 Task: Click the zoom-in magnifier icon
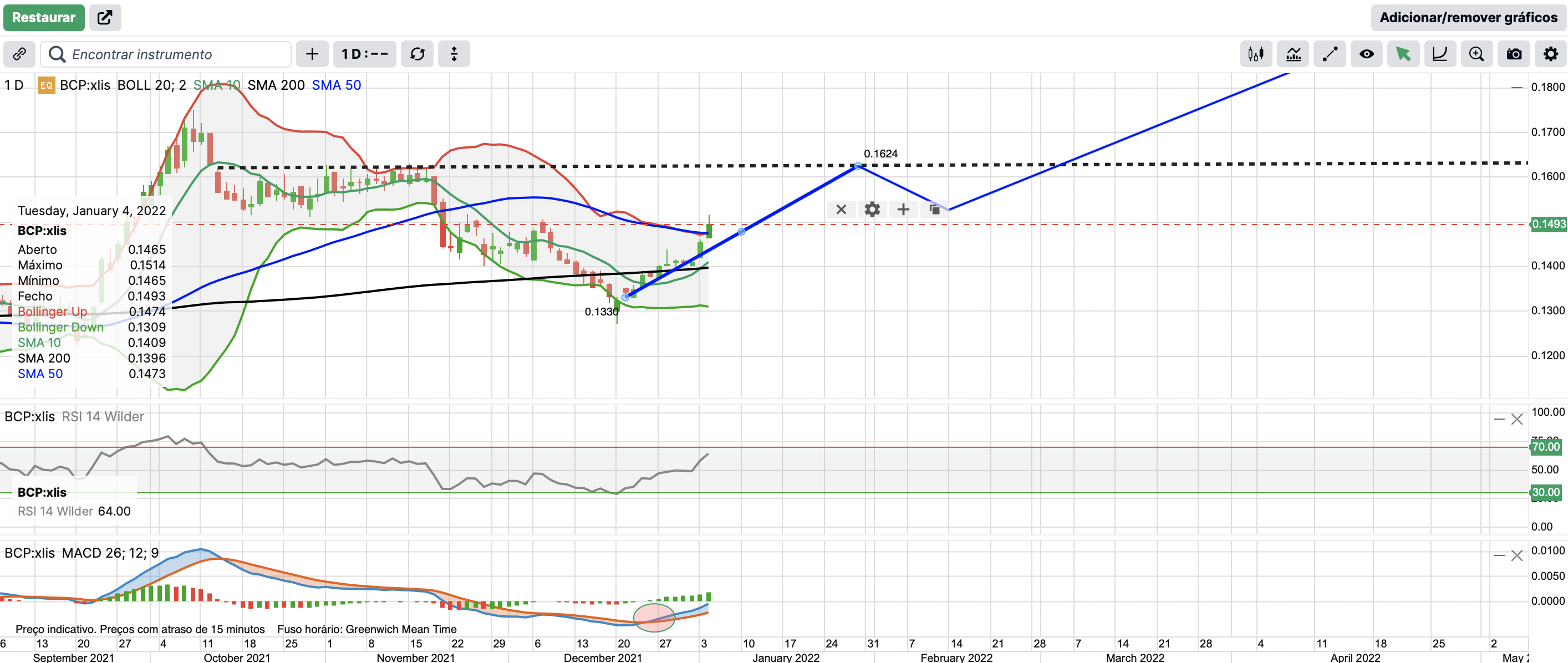click(x=1476, y=54)
